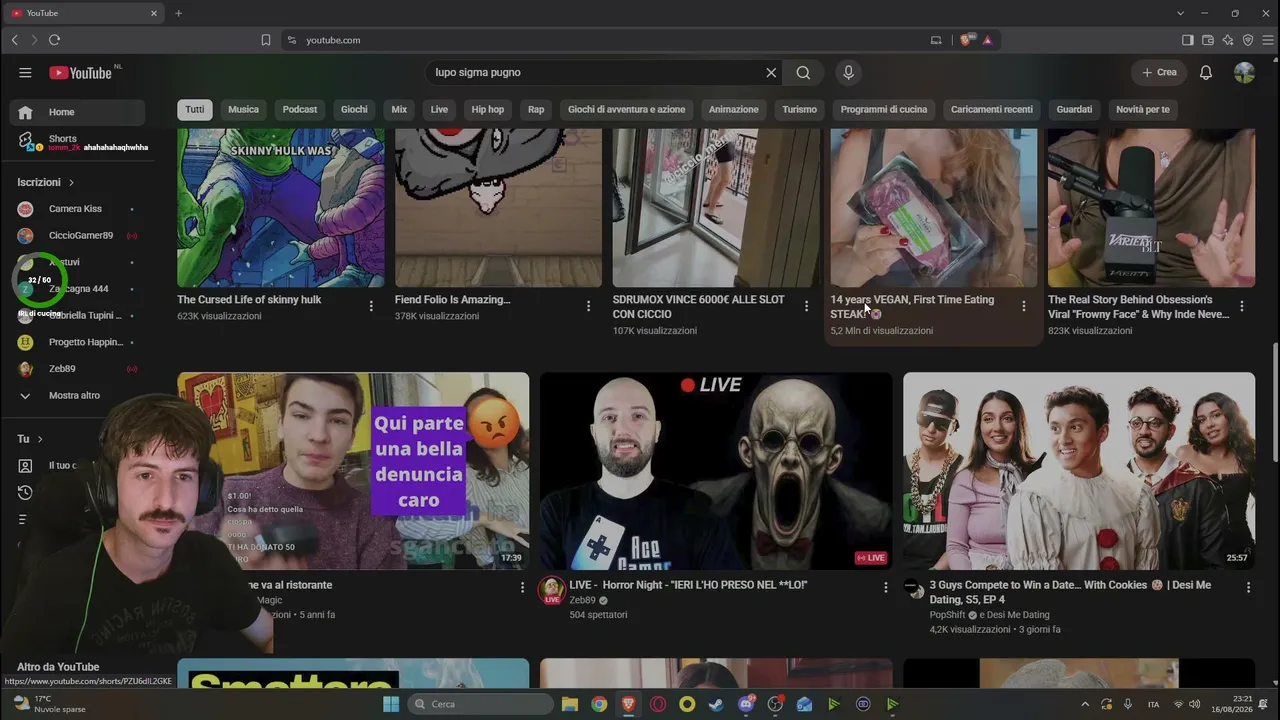Screen dimensions: 1280x720
Task: Select the 'Novità per te' chip
Action: (x=1143, y=109)
